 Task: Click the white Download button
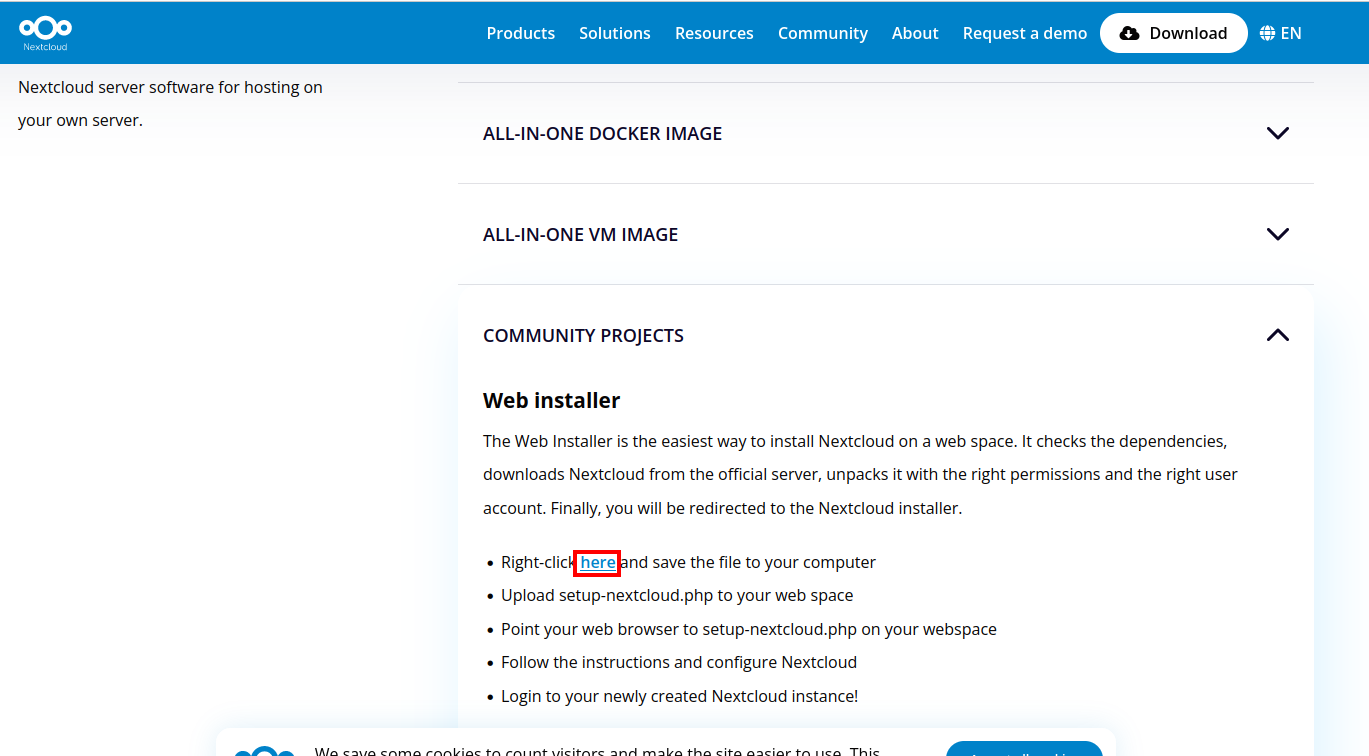[1173, 33]
